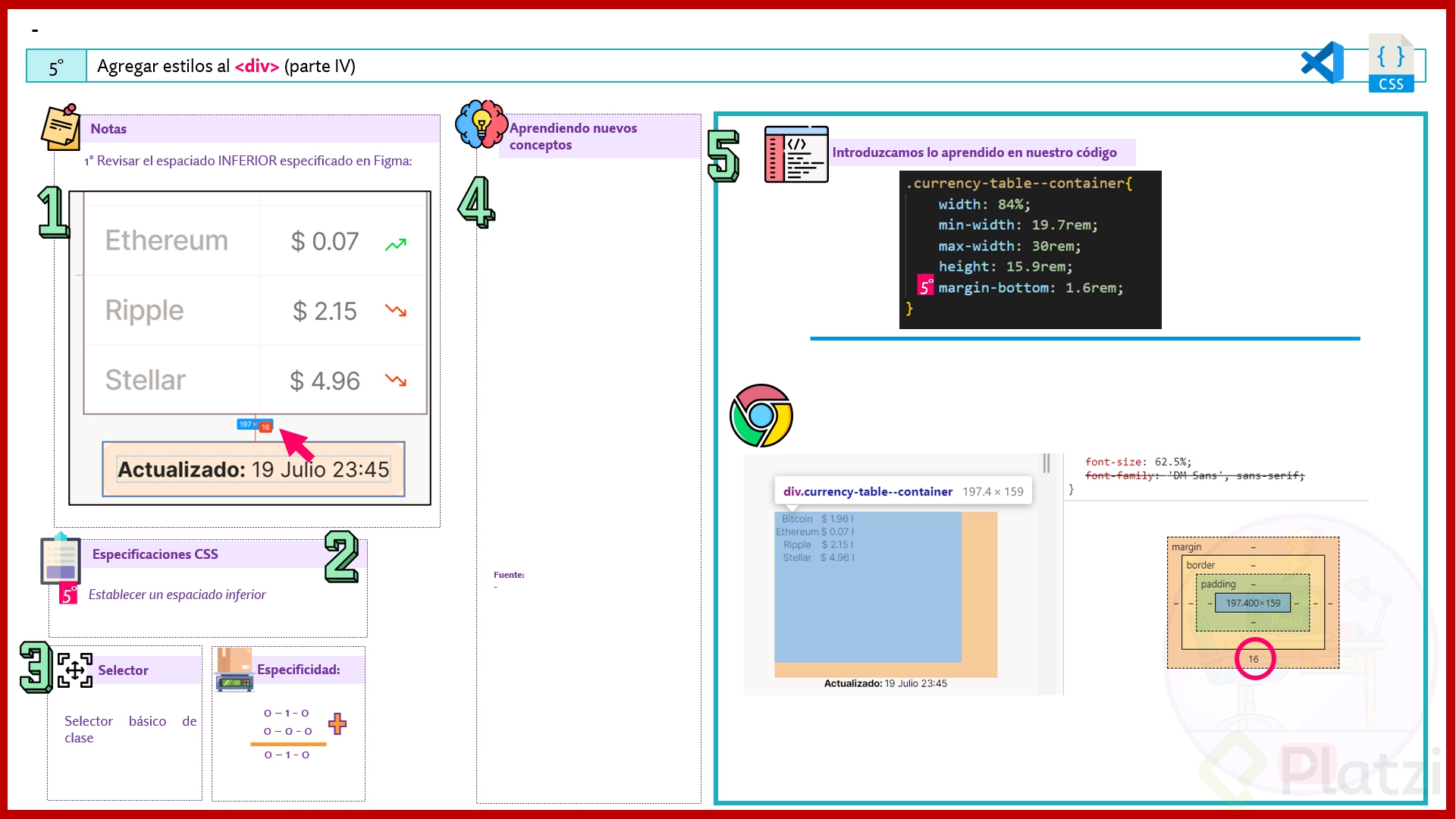Click the pink 5° badge beside margin-bottom
The width and height of the screenshot is (1456, 819).
tap(925, 285)
